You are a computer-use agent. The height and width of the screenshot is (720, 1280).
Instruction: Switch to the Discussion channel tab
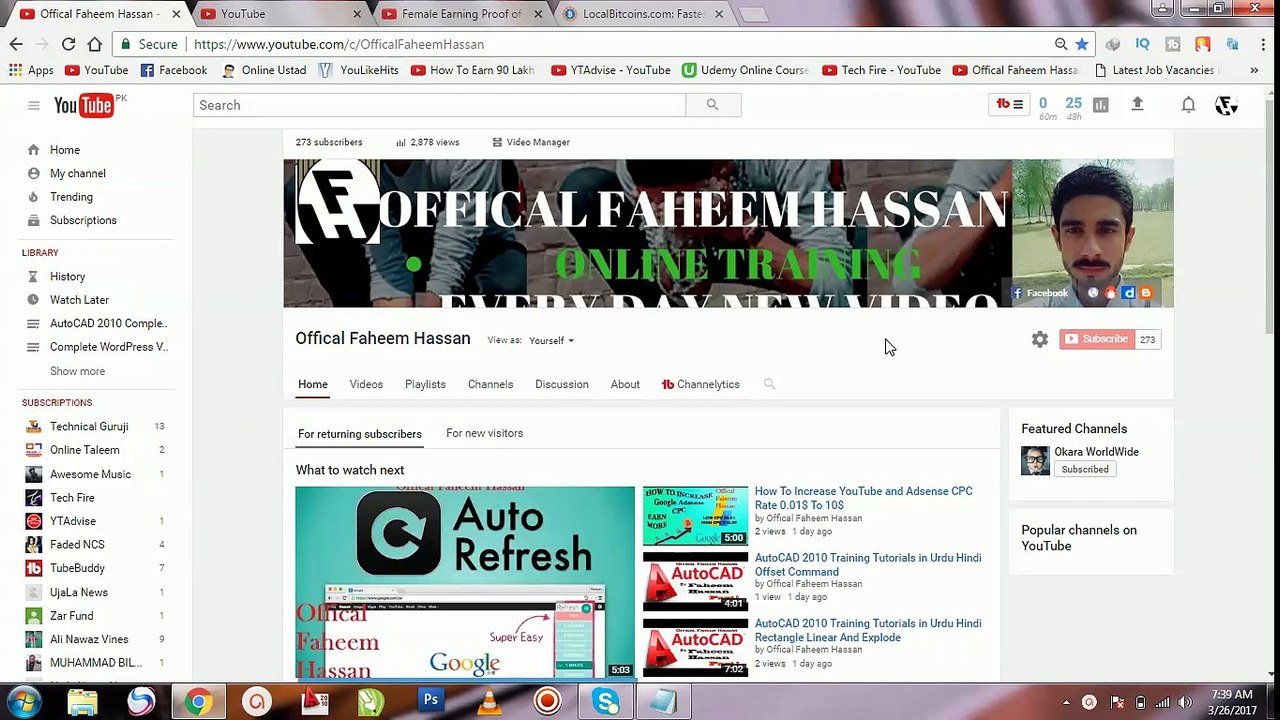point(562,384)
